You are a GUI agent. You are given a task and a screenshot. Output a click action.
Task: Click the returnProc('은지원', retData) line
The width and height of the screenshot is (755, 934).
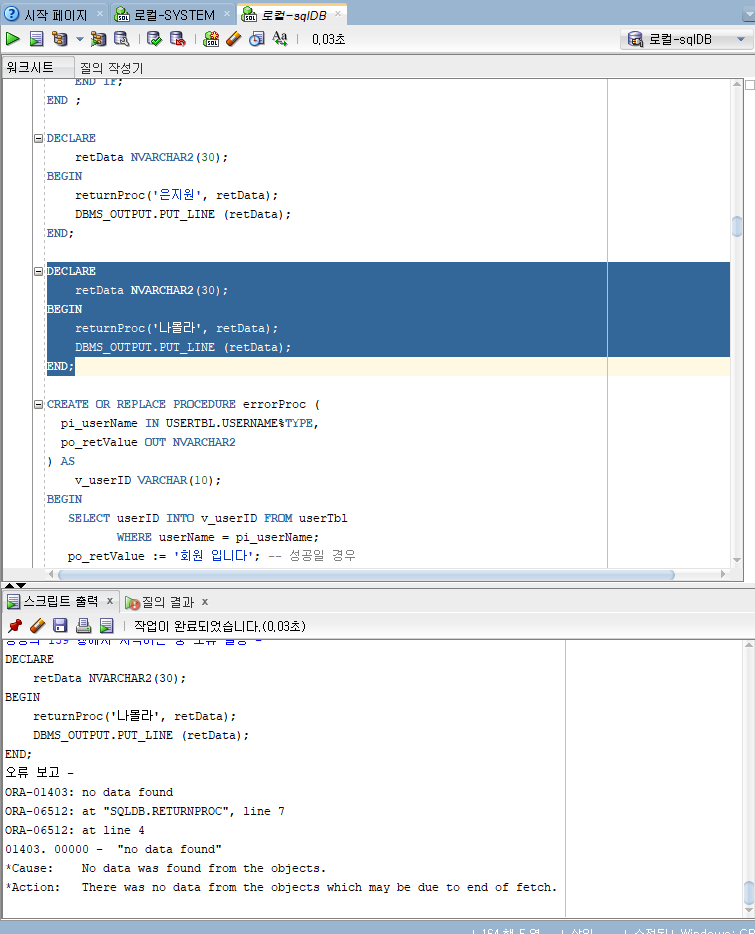[176, 195]
